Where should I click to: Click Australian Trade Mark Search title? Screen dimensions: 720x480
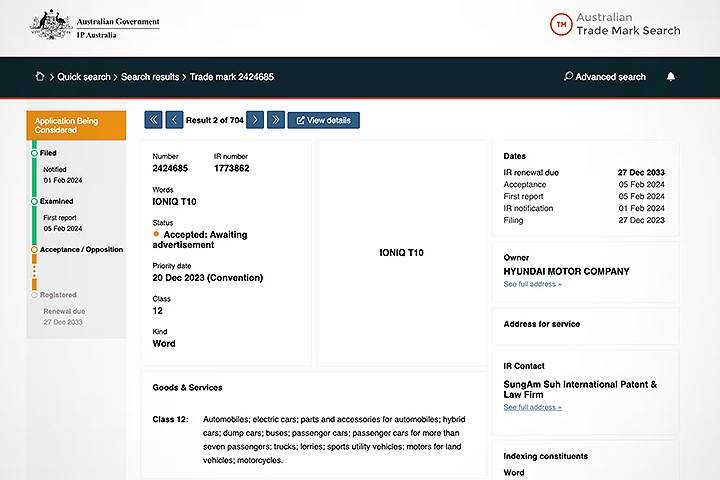628,24
